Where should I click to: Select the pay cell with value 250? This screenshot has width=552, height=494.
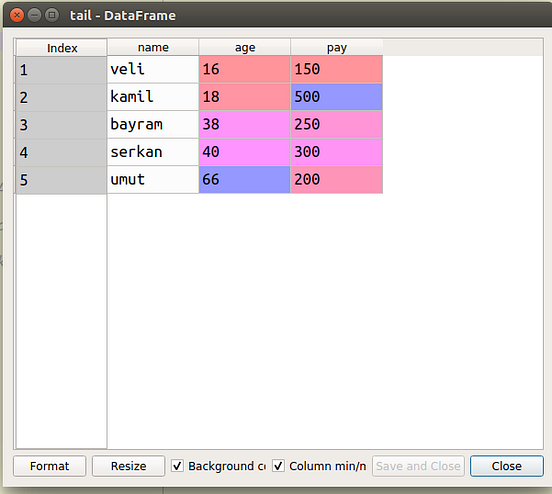337,124
